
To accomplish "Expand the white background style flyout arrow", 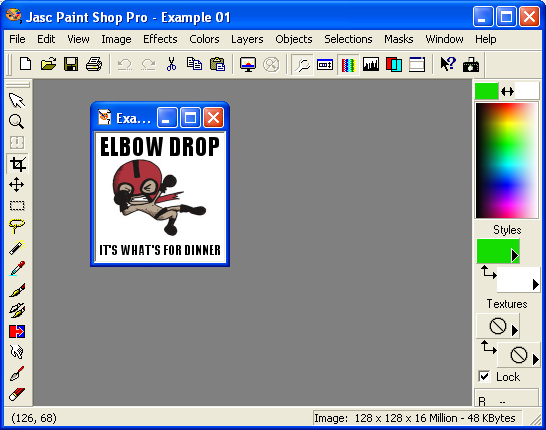I will 536,284.
